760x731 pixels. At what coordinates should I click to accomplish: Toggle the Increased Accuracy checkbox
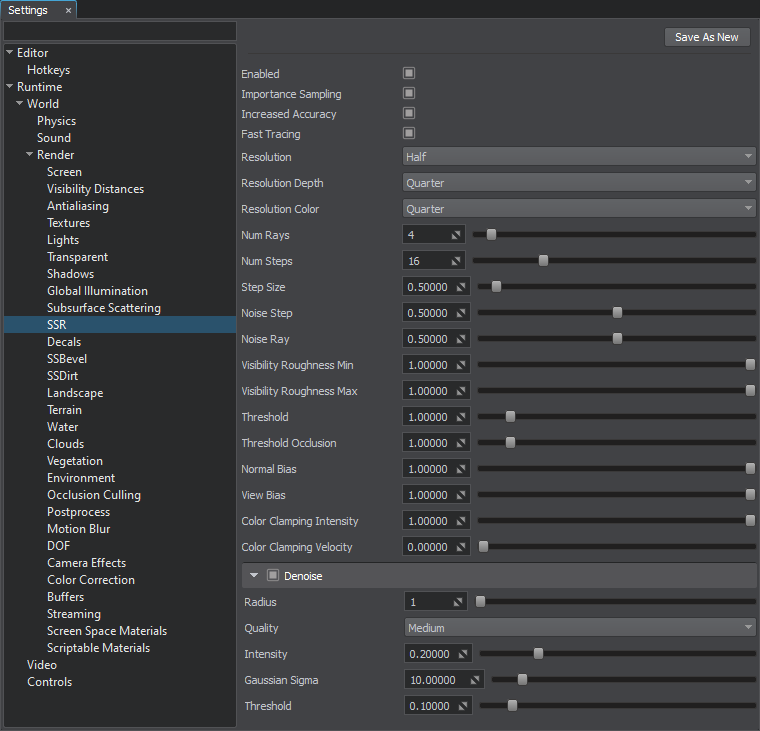(x=409, y=113)
